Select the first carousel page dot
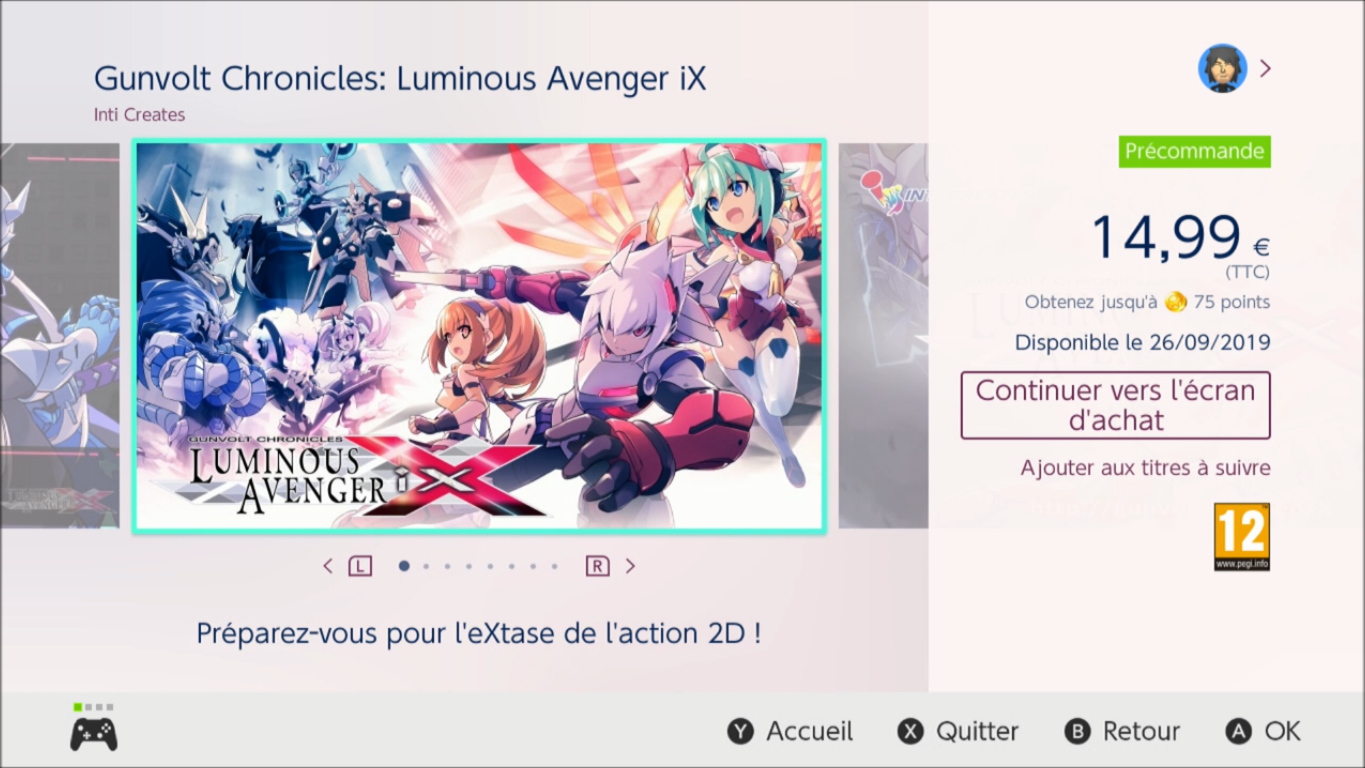This screenshot has height=768, width=1365. pyautogui.click(x=404, y=566)
